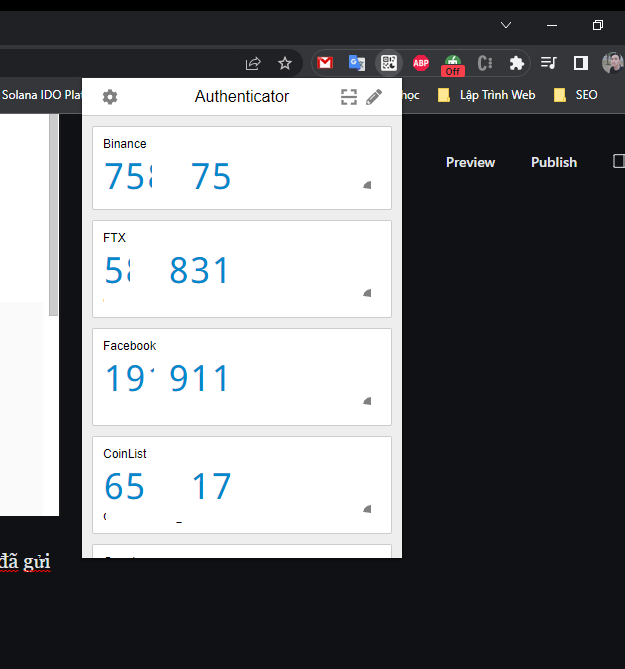The height and width of the screenshot is (669, 625).
Task: Click the Authenticator QR extension icon
Action: (389, 63)
